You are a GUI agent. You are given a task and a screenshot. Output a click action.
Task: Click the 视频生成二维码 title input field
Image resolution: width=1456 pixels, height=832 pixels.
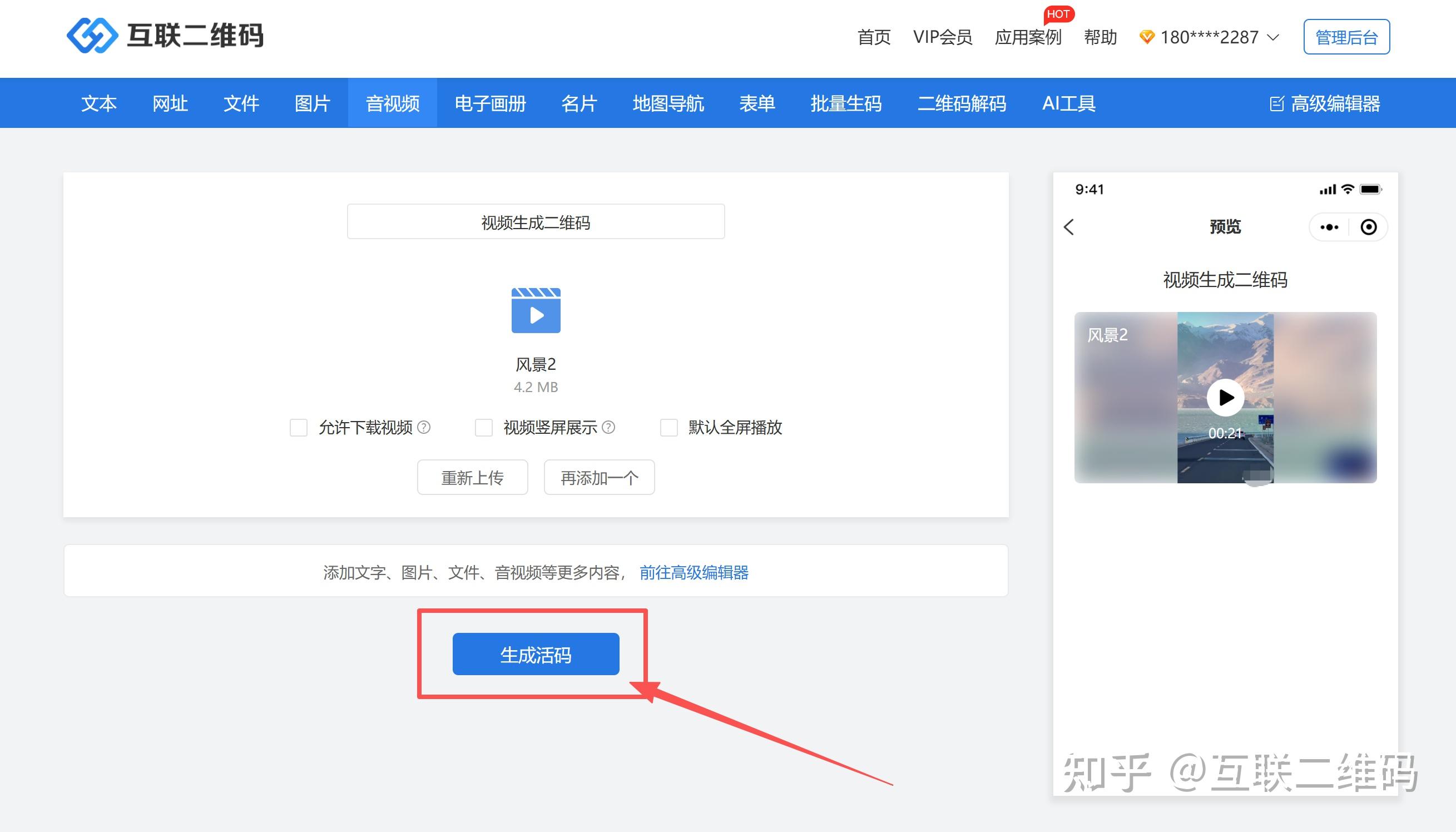coord(536,222)
